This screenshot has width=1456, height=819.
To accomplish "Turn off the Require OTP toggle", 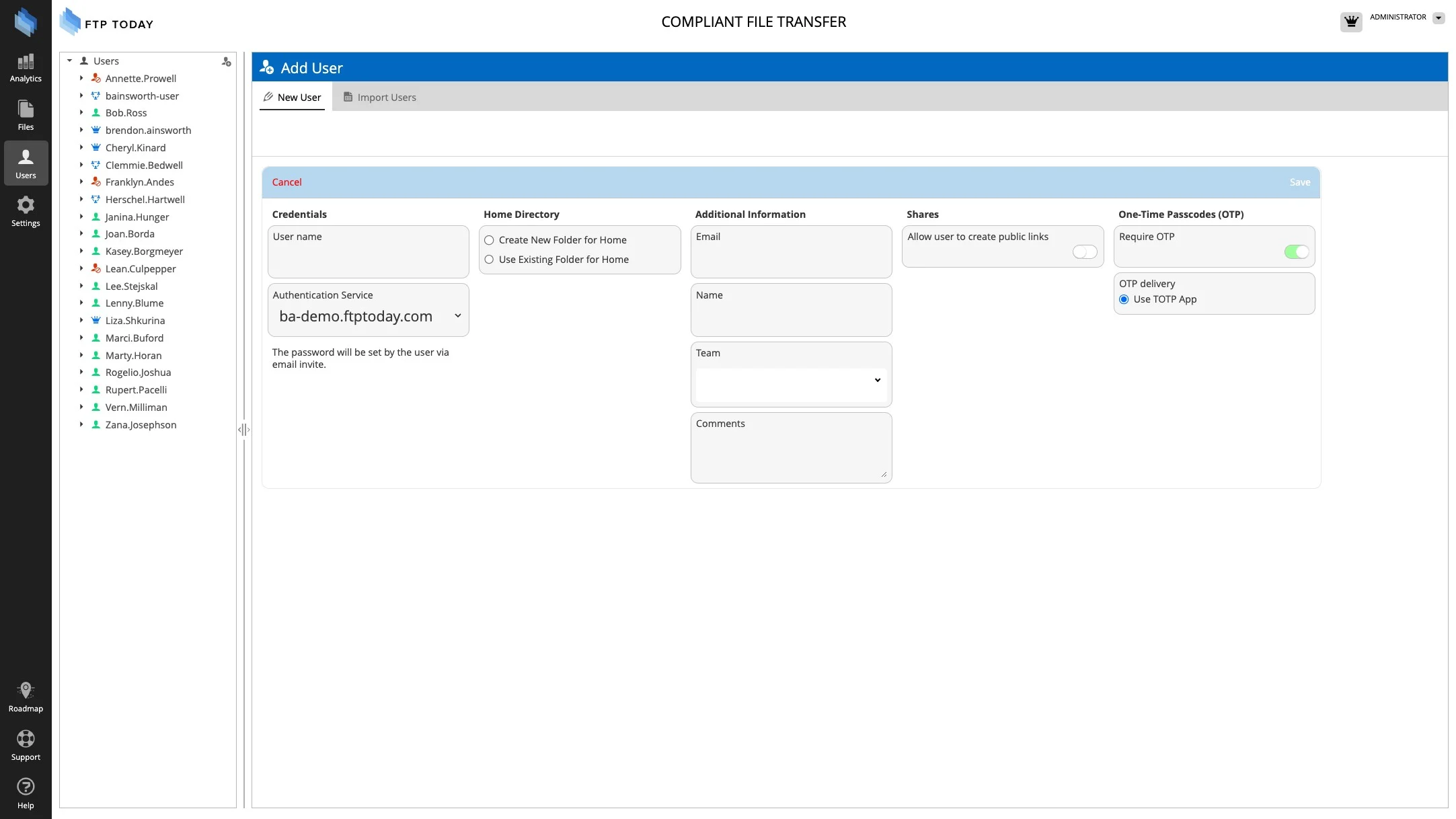I will tap(1296, 252).
